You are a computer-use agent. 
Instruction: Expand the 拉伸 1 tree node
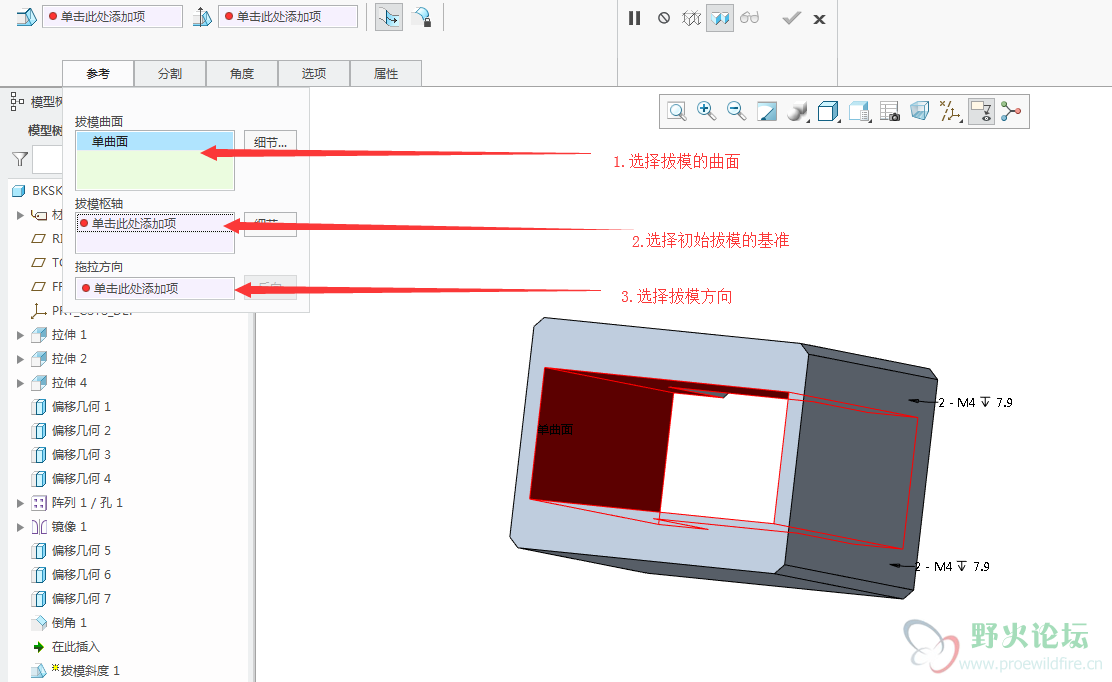click(x=21, y=335)
